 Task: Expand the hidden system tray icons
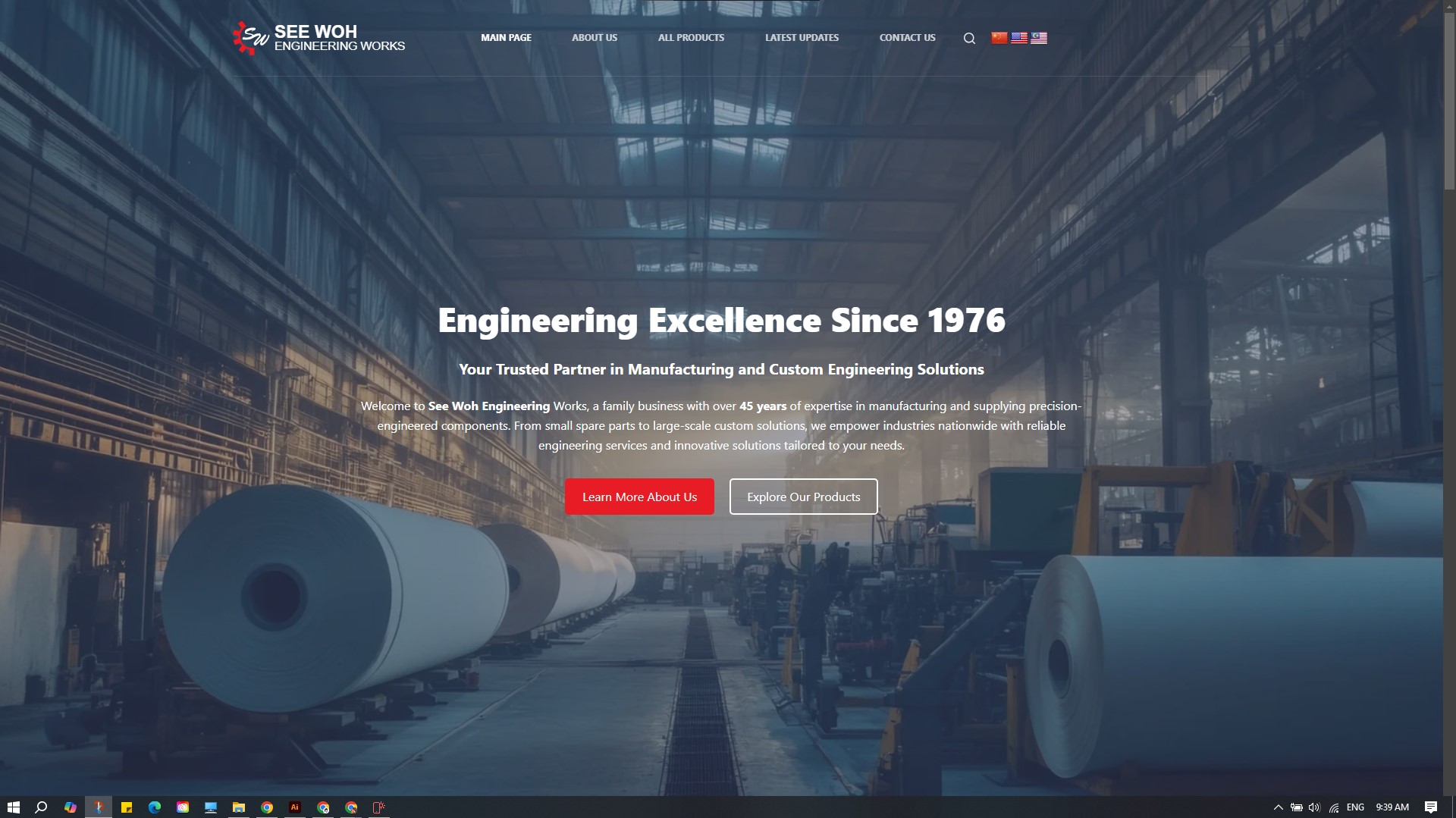1278,807
